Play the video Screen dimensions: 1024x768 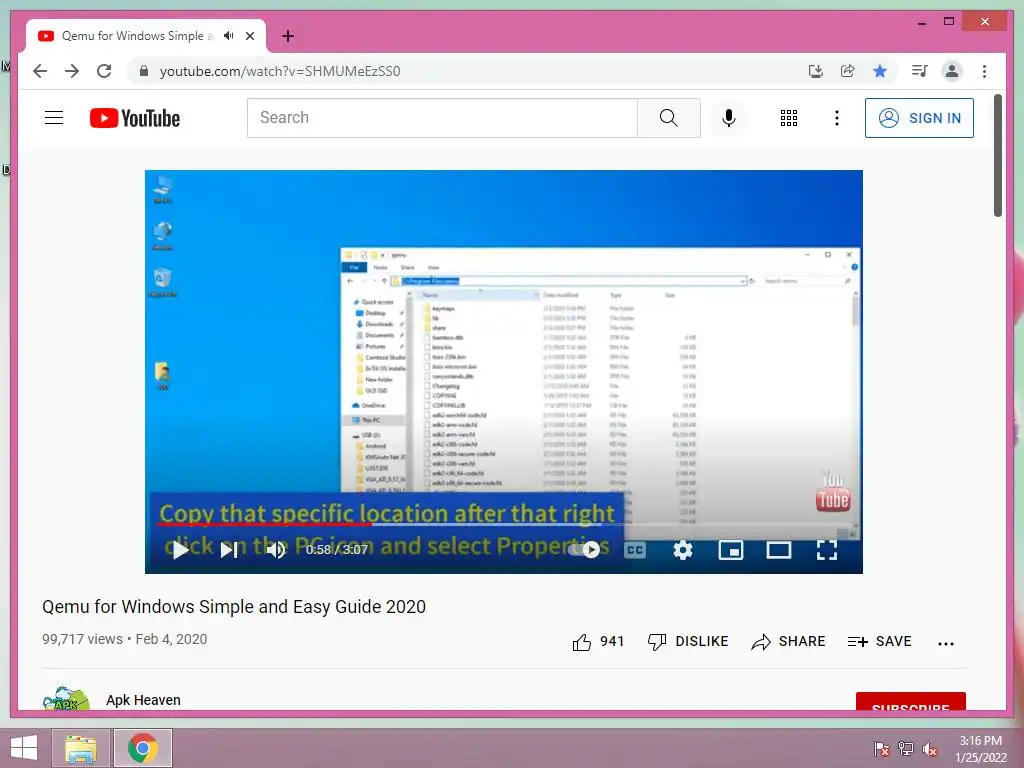(x=180, y=550)
